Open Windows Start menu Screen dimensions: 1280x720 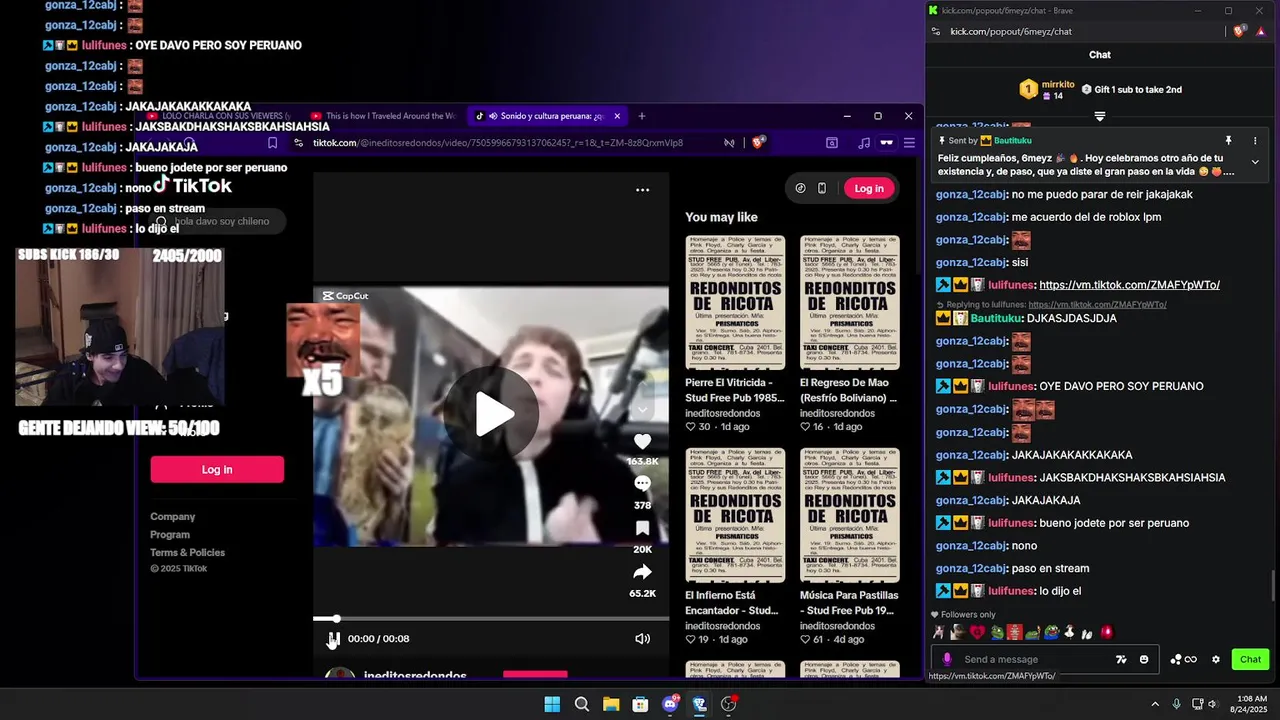pos(552,704)
